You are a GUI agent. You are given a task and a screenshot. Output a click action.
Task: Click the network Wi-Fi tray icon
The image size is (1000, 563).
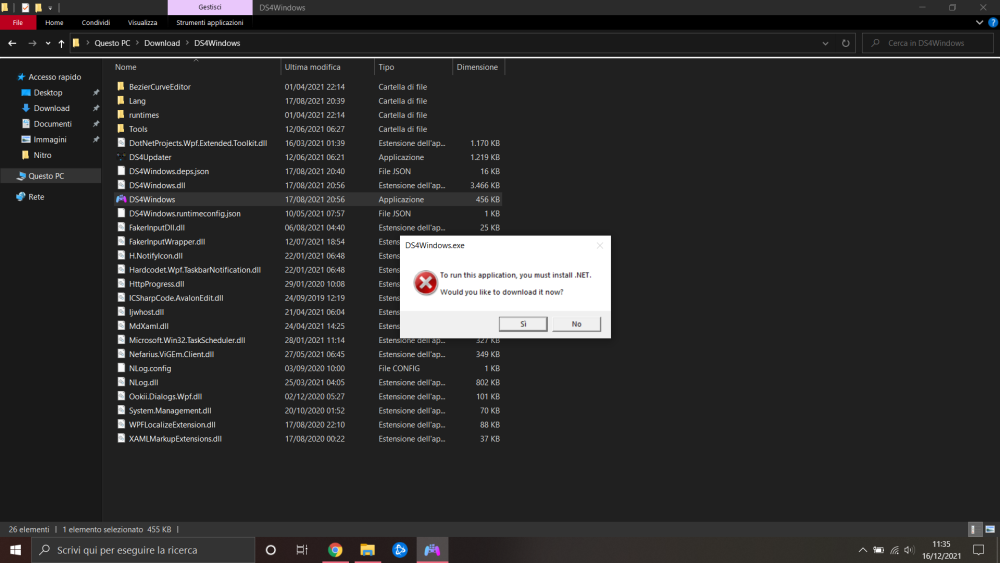(x=894, y=550)
